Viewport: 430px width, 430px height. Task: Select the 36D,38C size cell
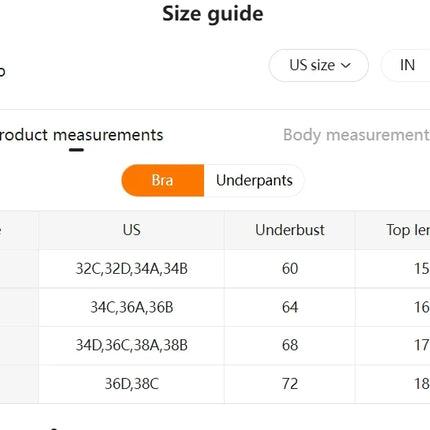pos(132,384)
